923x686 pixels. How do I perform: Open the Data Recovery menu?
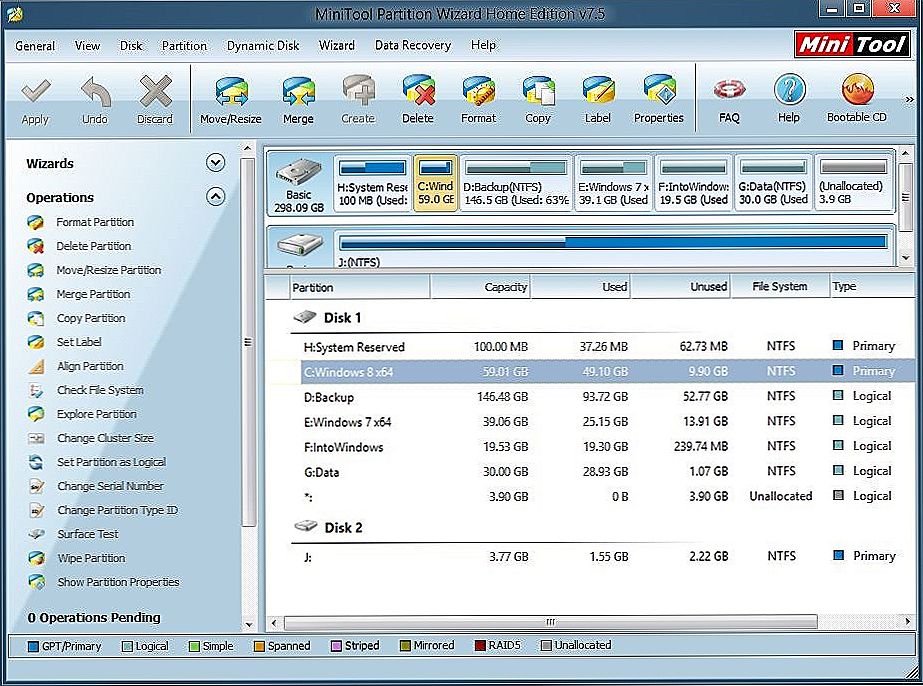(413, 46)
